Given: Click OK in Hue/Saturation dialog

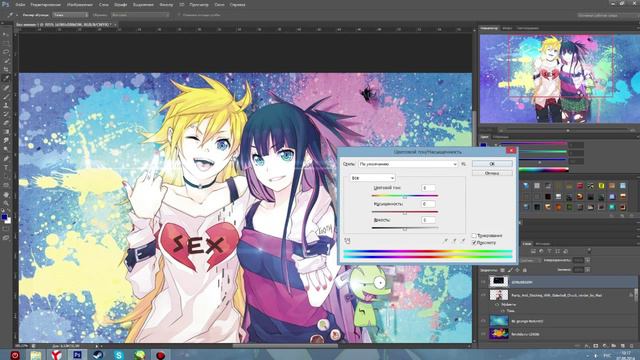Looking at the screenshot, I should click(x=492, y=164).
